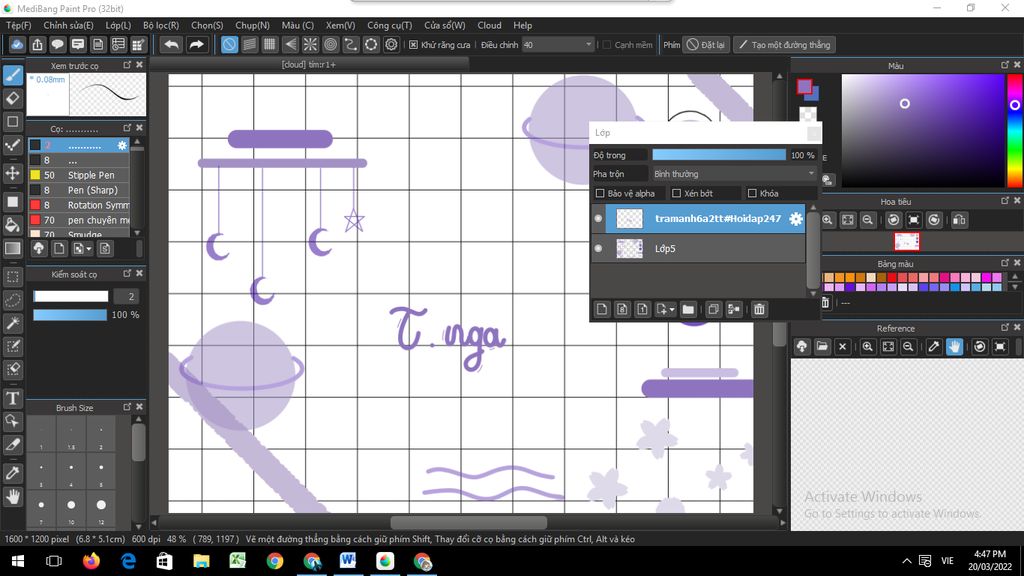Add a new layer folder in Lớp panel
1024x576 pixels.
688,310
